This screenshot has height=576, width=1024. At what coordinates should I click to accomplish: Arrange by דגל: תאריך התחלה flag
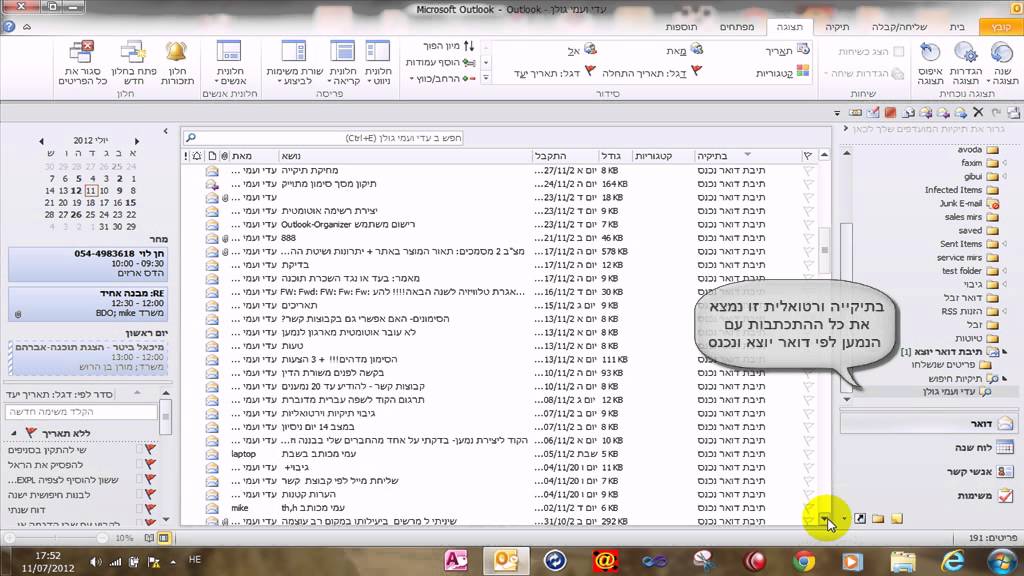tap(652, 72)
